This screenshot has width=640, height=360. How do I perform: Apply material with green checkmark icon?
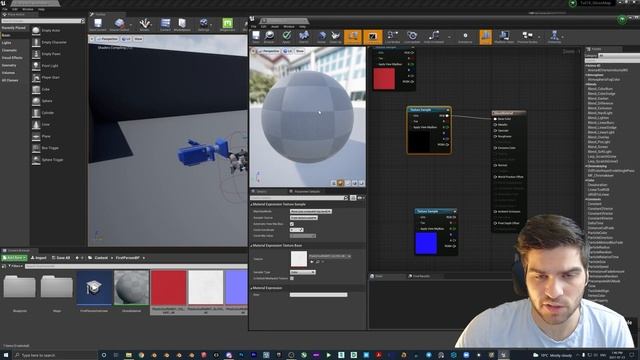pos(287,37)
